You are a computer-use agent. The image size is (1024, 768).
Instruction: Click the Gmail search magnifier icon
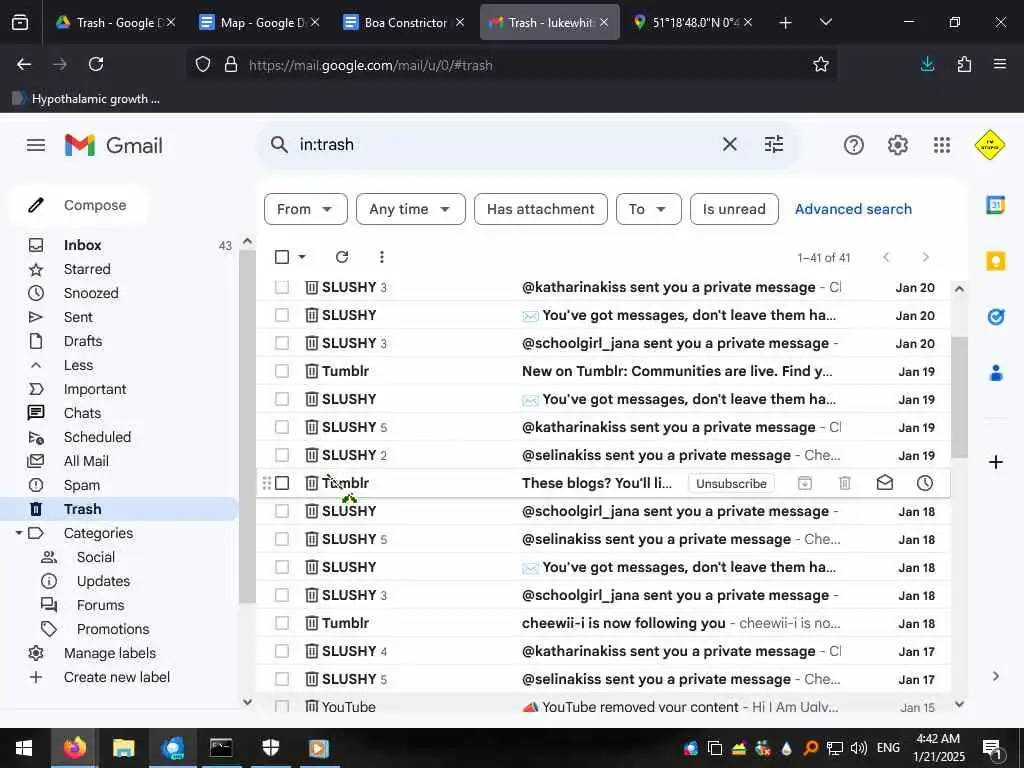tap(279, 144)
